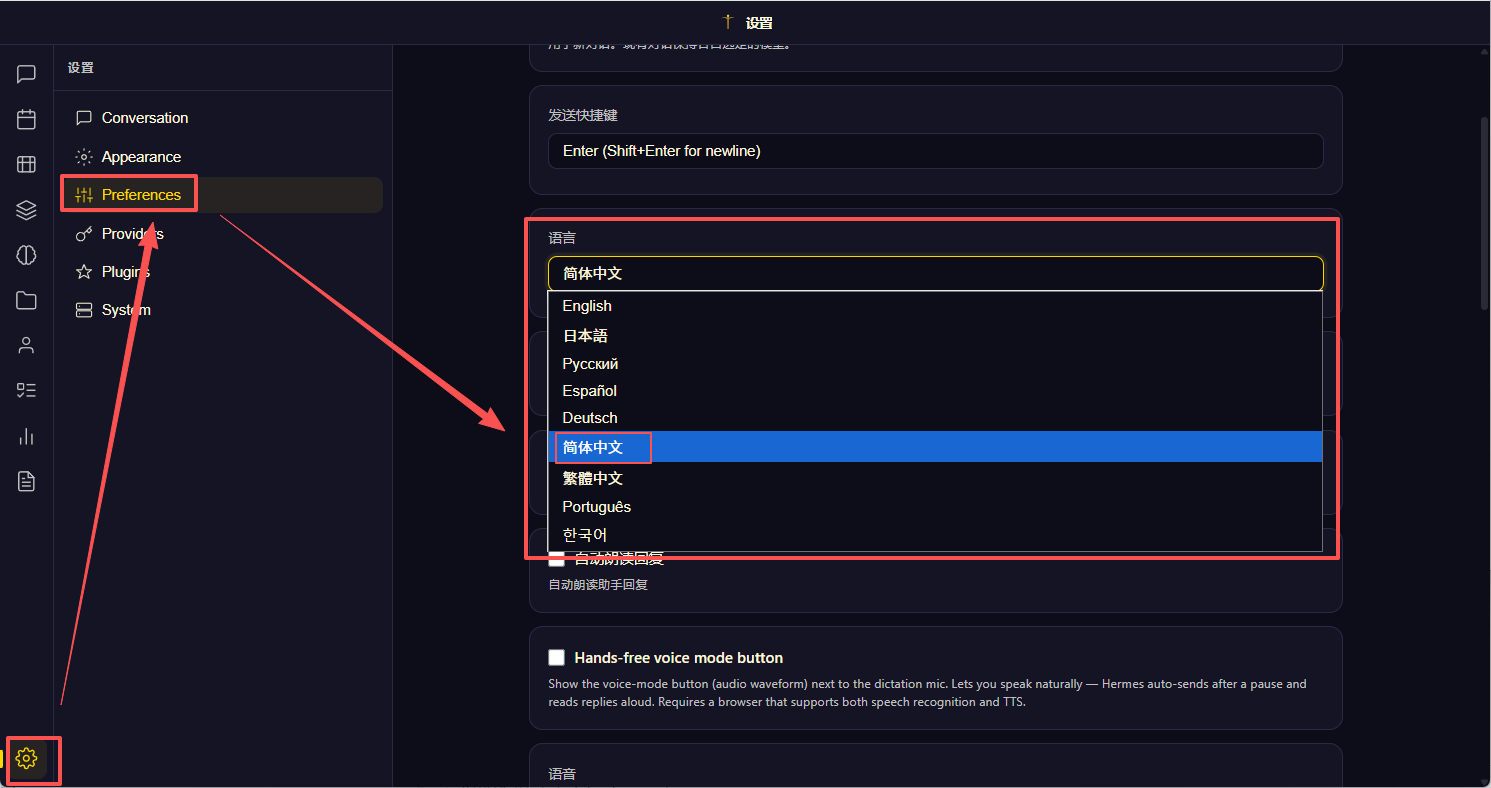The width and height of the screenshot is (1491, 788).
Task: Open the table grid icon in sidebar
Action: [26, 165]
